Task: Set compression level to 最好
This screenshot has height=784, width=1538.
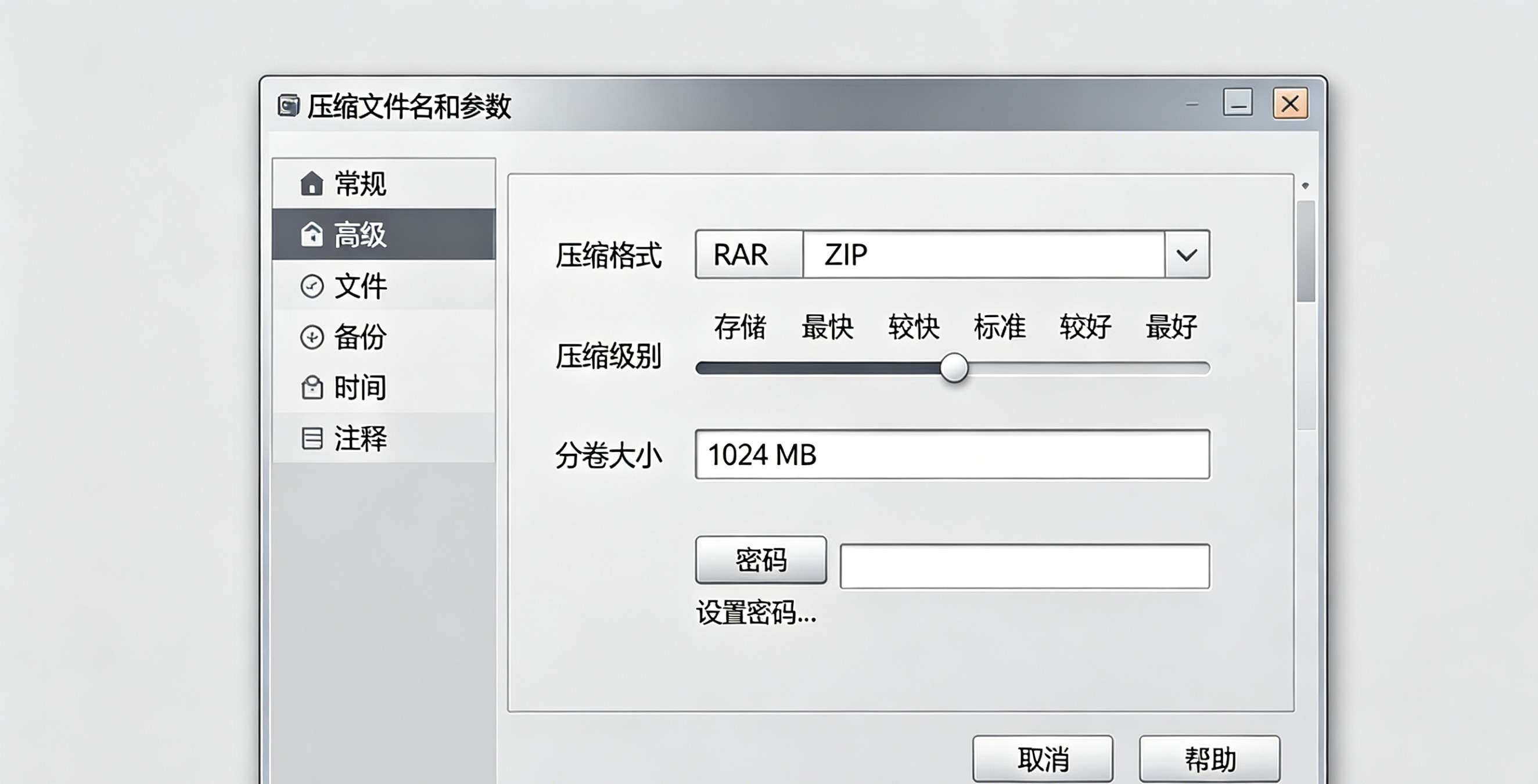Action: tap(1172, 326)
